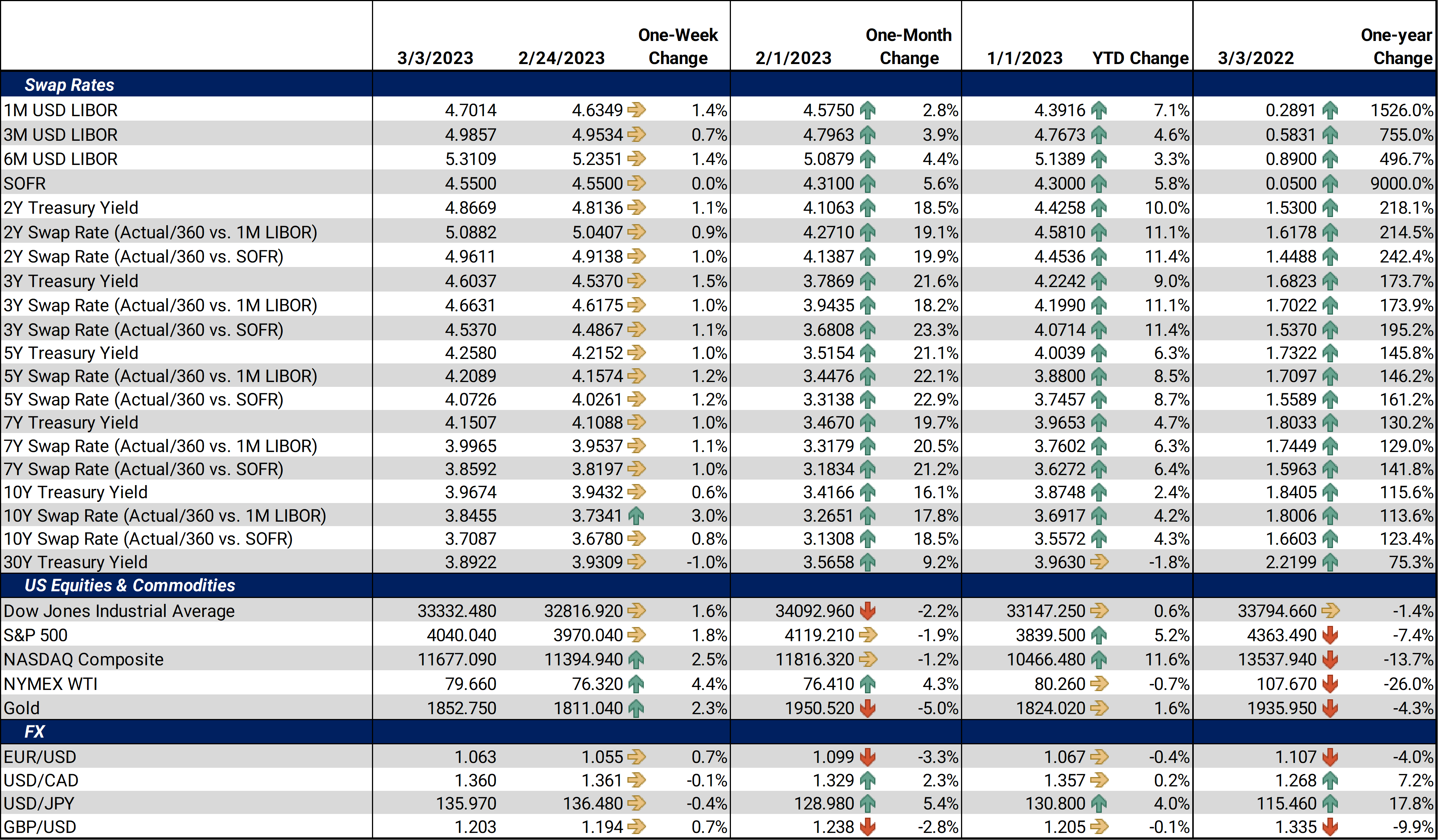The width and height of the screenshot is (1438, 840).
Task: Select the USD/JPY row label
Action: pos(39,804)
